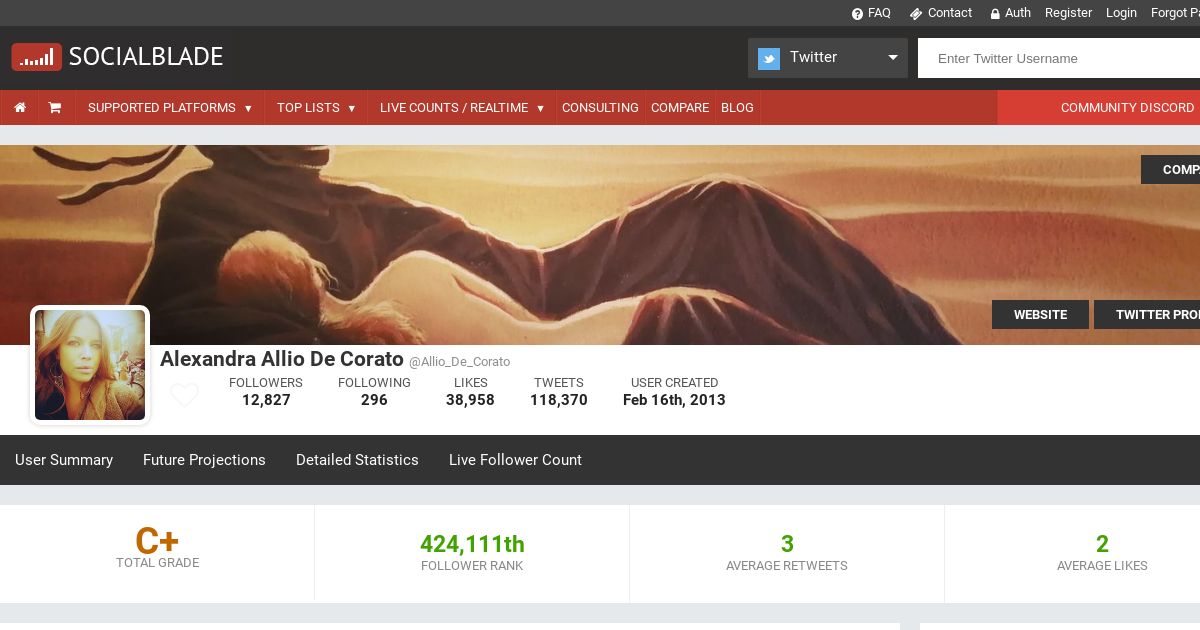This screenshot has width=1200, height=630.
Task: Click the profile picture thumbnail
Action: coord(90,365)
